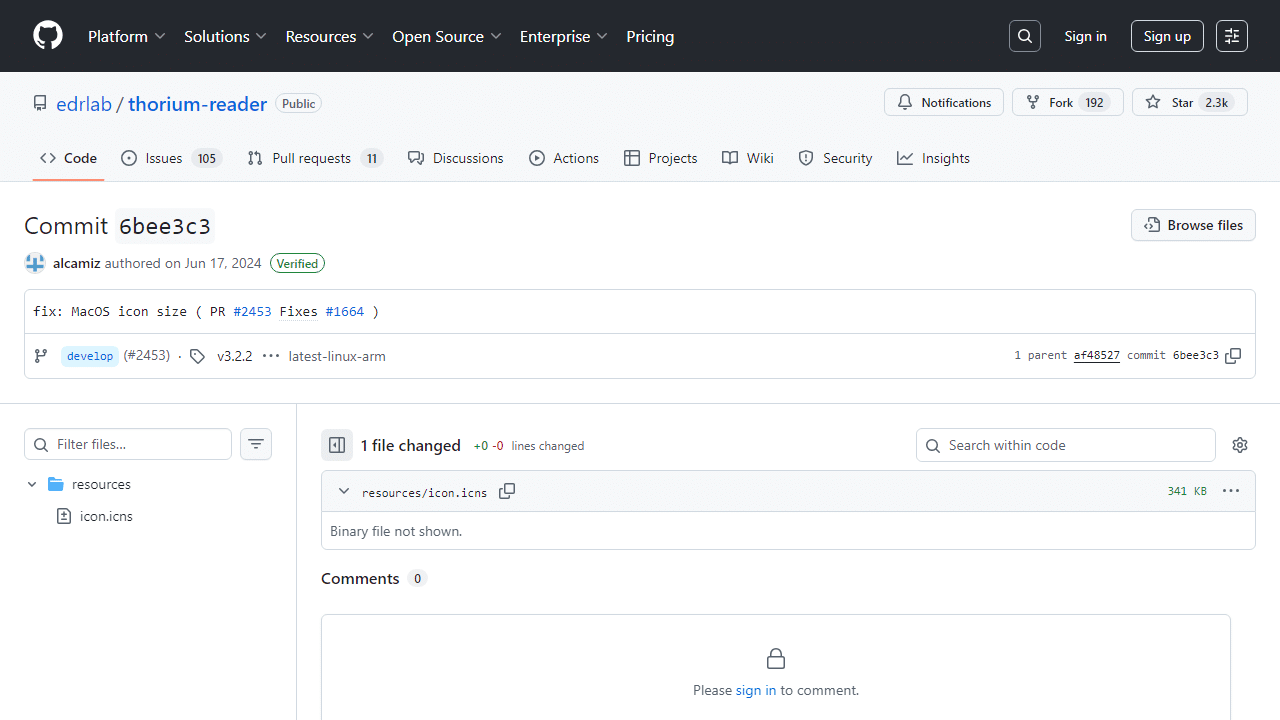The height and width of the screenshot is (720, 1280).
Task: Click the 341 KB size label
Action: click(x=1187, y=491)
